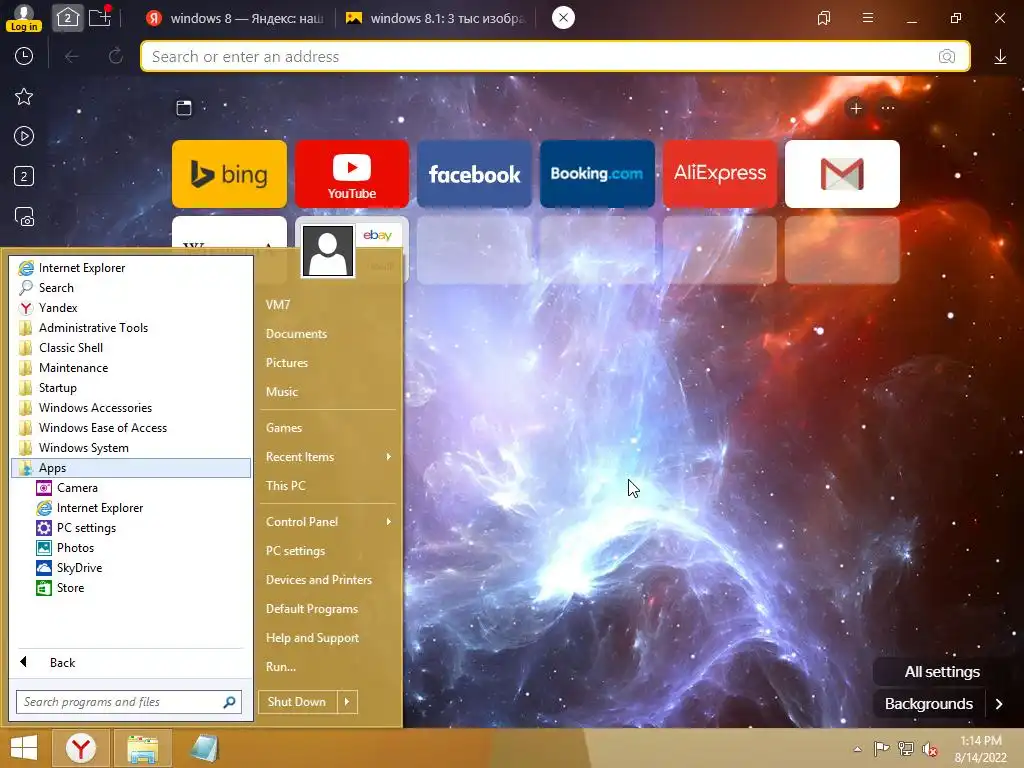Expand the Recent Items submenu
This screenshot has height=768, width=1024.
point(328,456)
